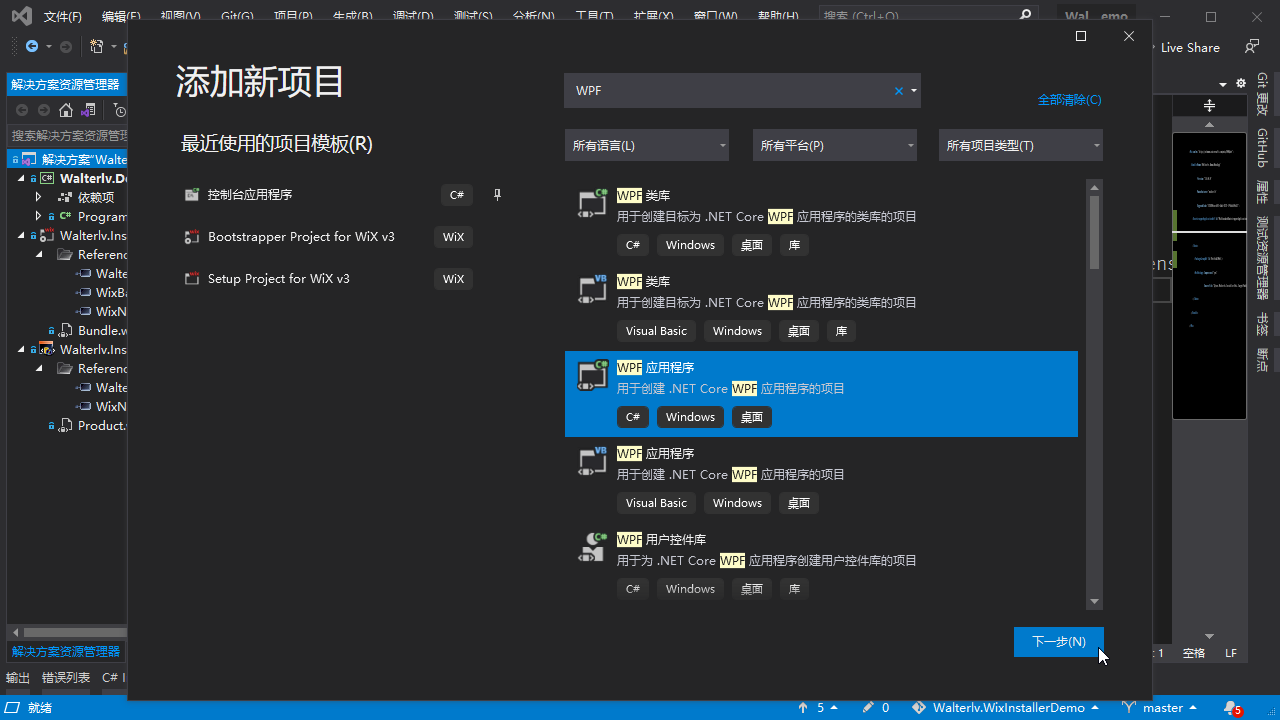Open the 所有语言 language filter dropdown
The image size is (1280, 720).
(646, 145)
